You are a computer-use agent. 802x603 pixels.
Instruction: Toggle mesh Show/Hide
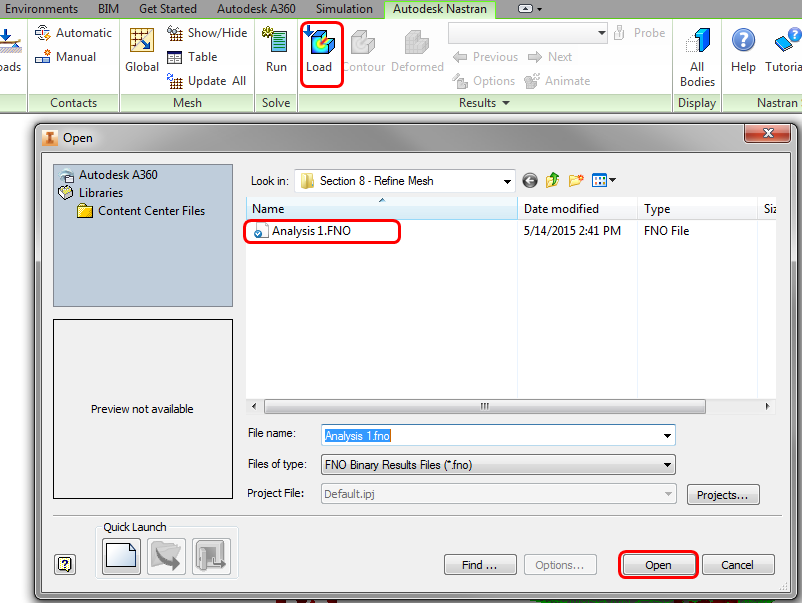tap(207, 33)
